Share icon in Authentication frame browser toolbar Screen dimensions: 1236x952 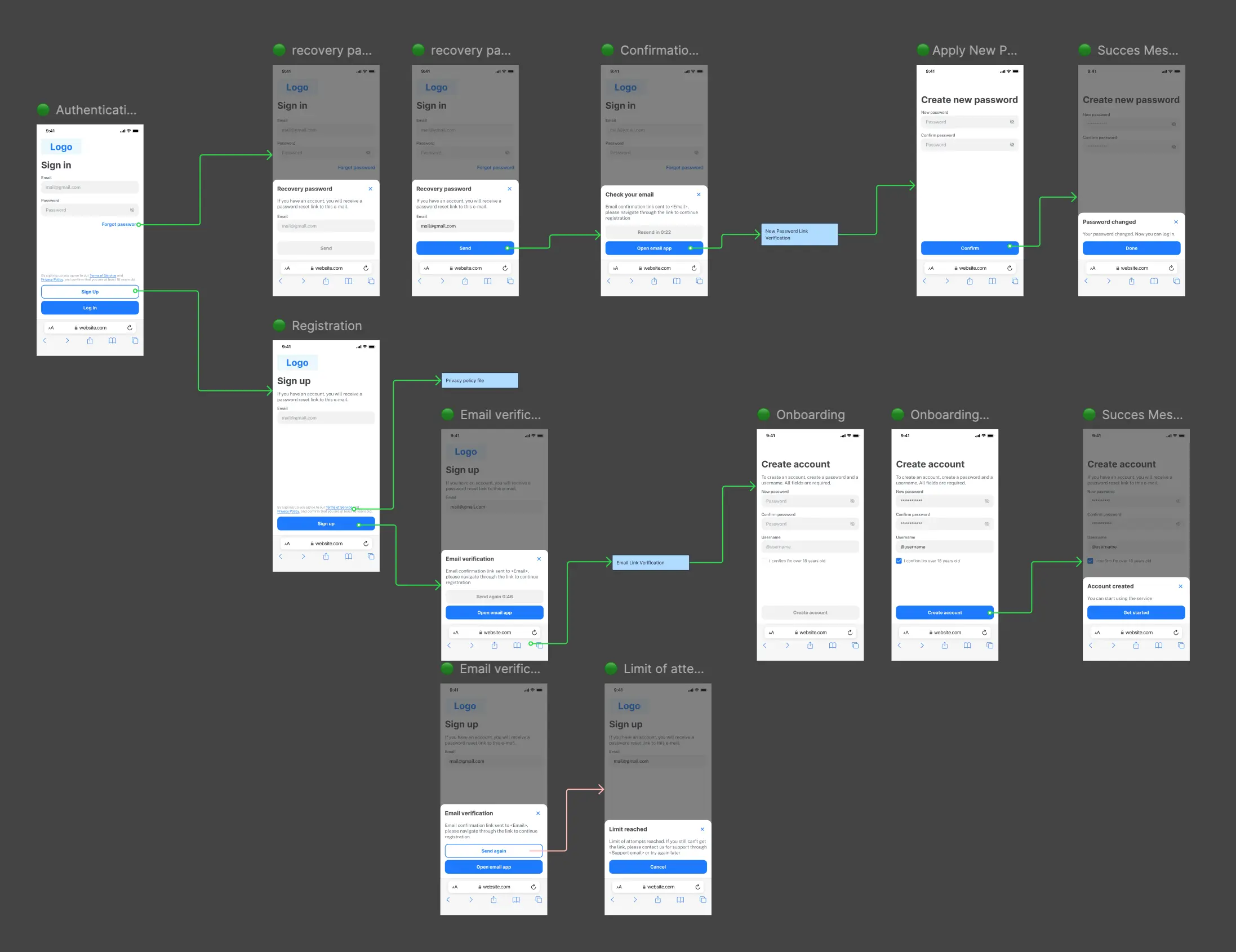[x=90, y=341]
